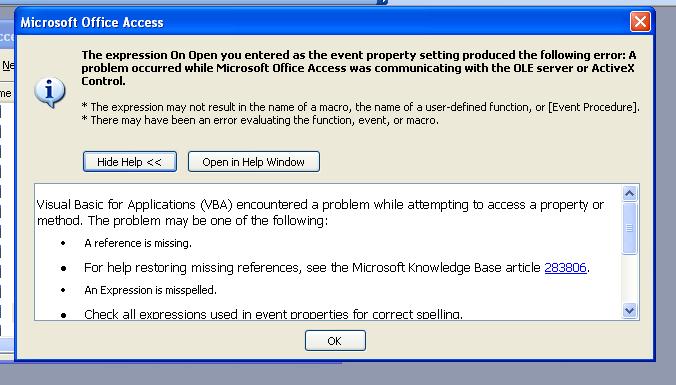Click the partially hidden 'Ne' menu item
Screen dimensions: 676x385
tap(8, 65)
